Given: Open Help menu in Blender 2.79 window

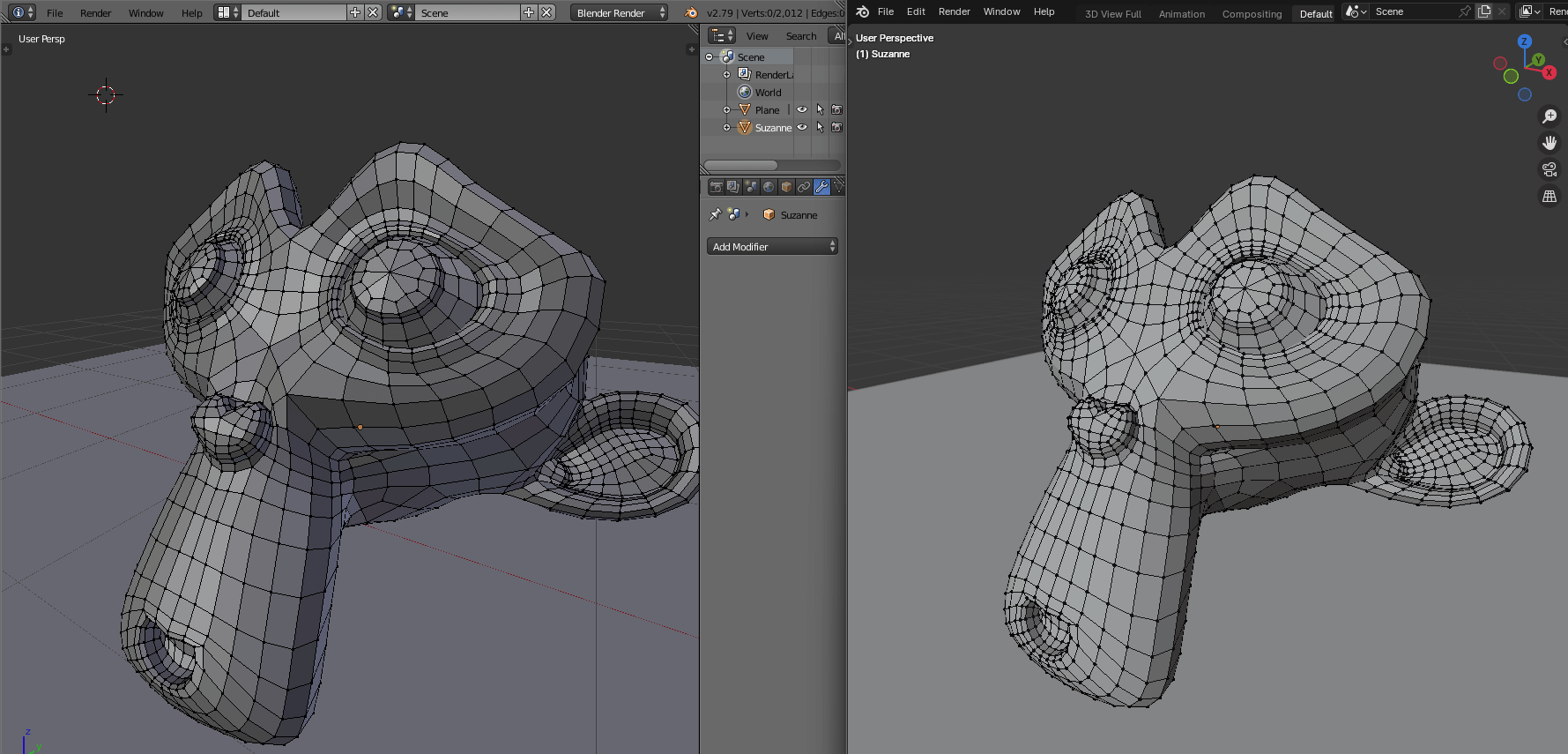Looking at the screenshot, I should (191, 13).
